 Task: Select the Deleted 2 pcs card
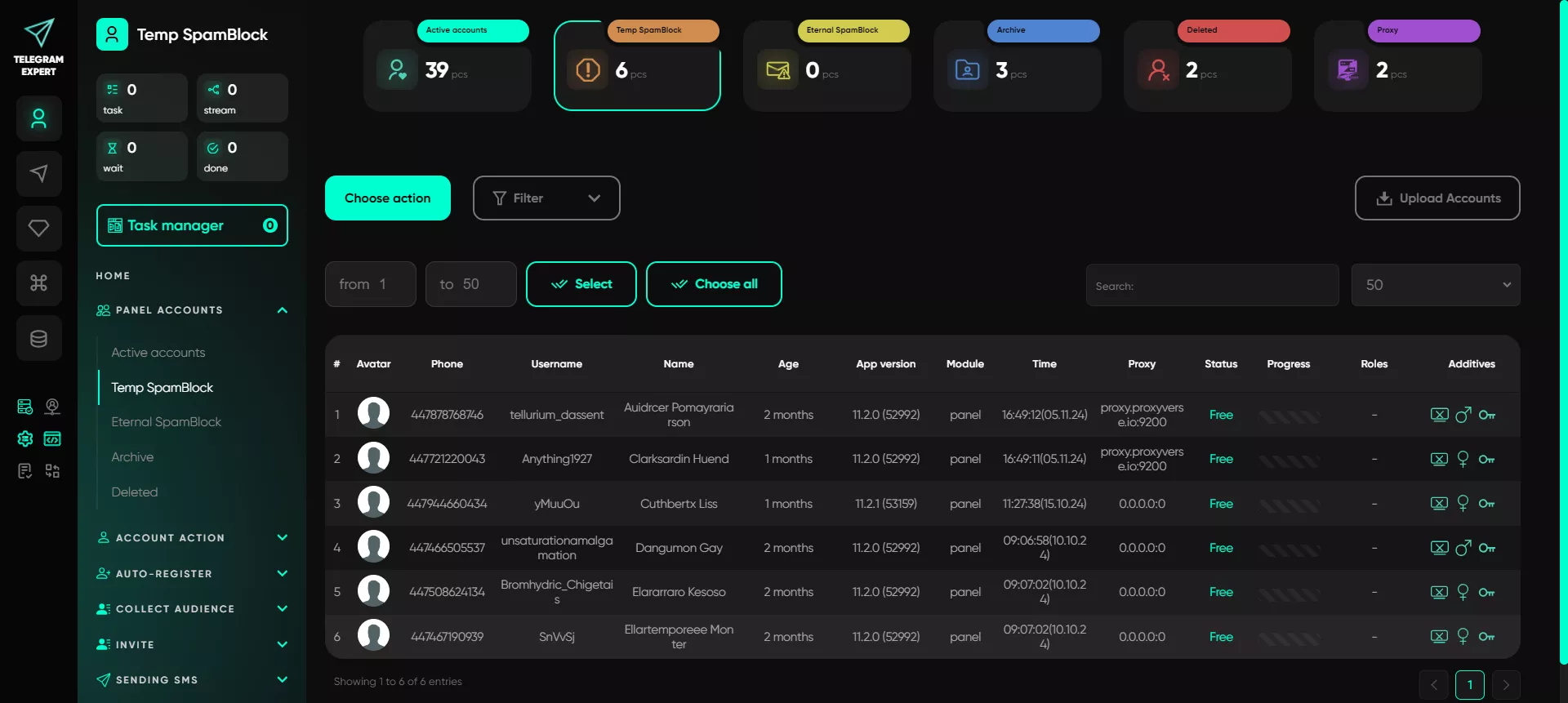(x=1208, y=66)
